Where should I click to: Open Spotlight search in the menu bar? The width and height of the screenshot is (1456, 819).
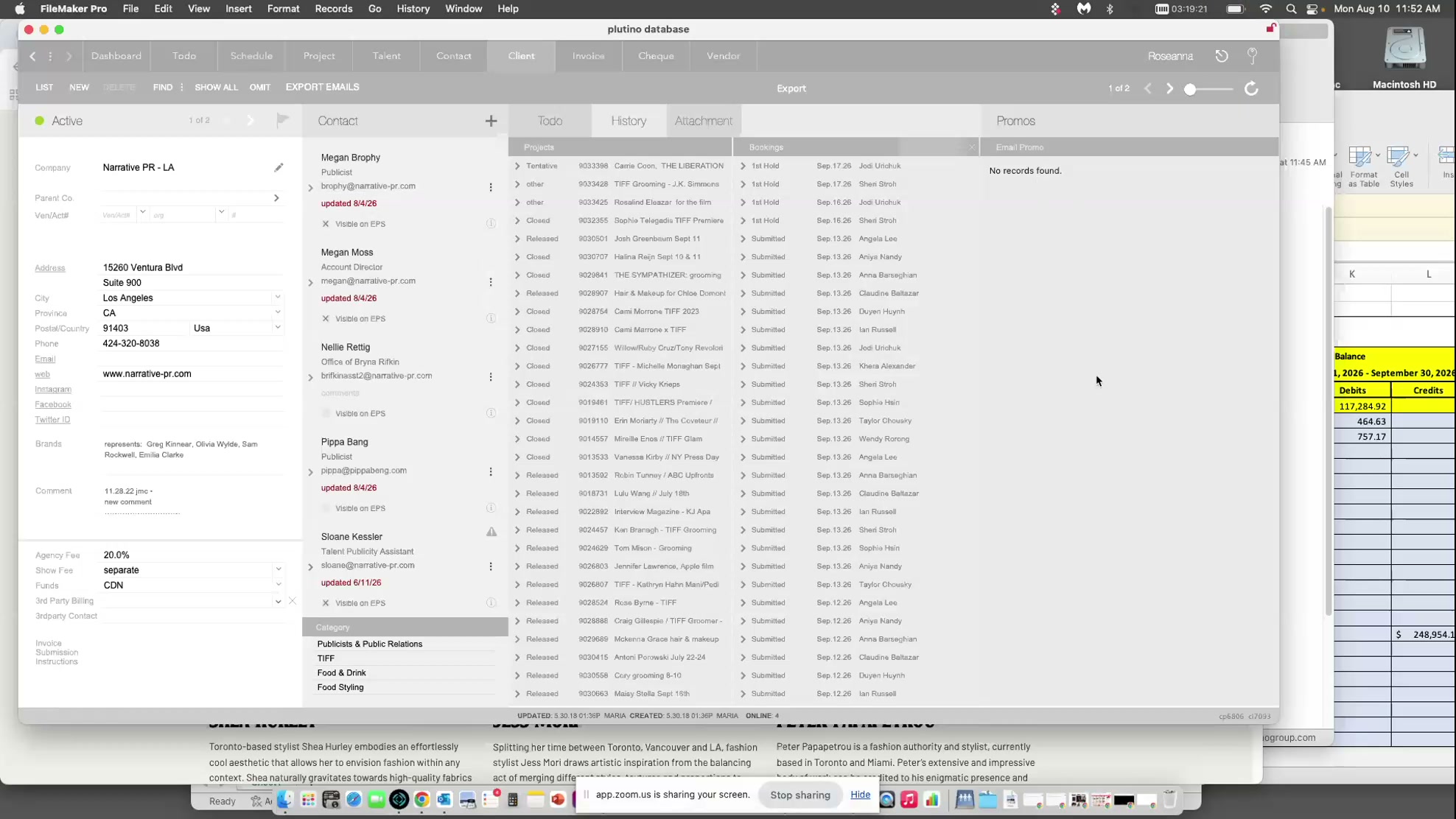click(x=1291, y=9)
